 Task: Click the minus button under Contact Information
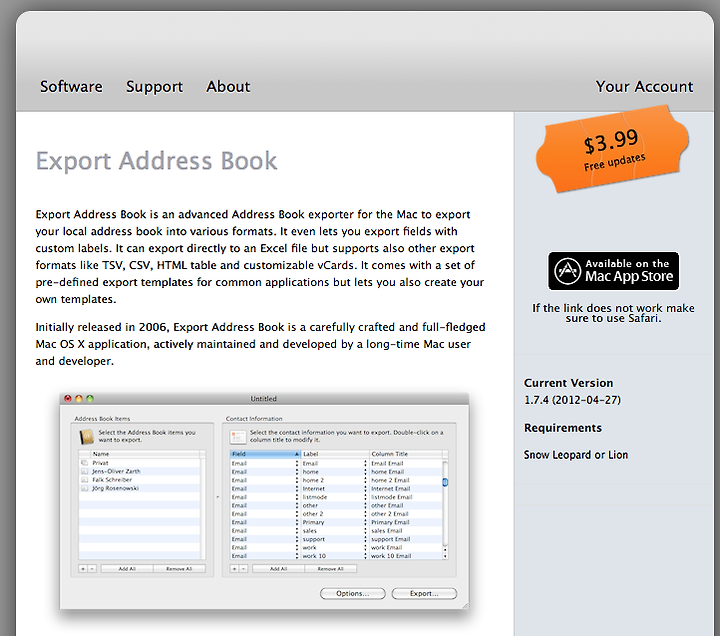(x=243, y=568)
